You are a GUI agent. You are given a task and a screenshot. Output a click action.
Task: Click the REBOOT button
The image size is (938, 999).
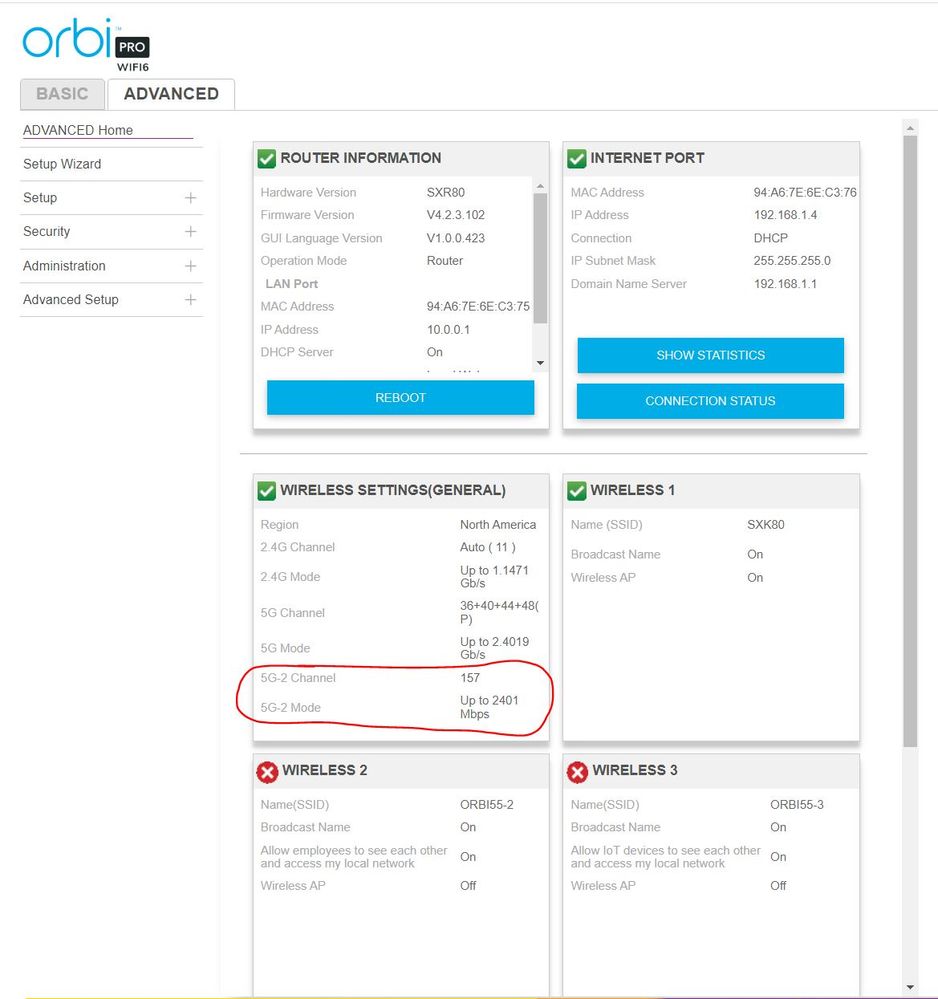[400, 398]
